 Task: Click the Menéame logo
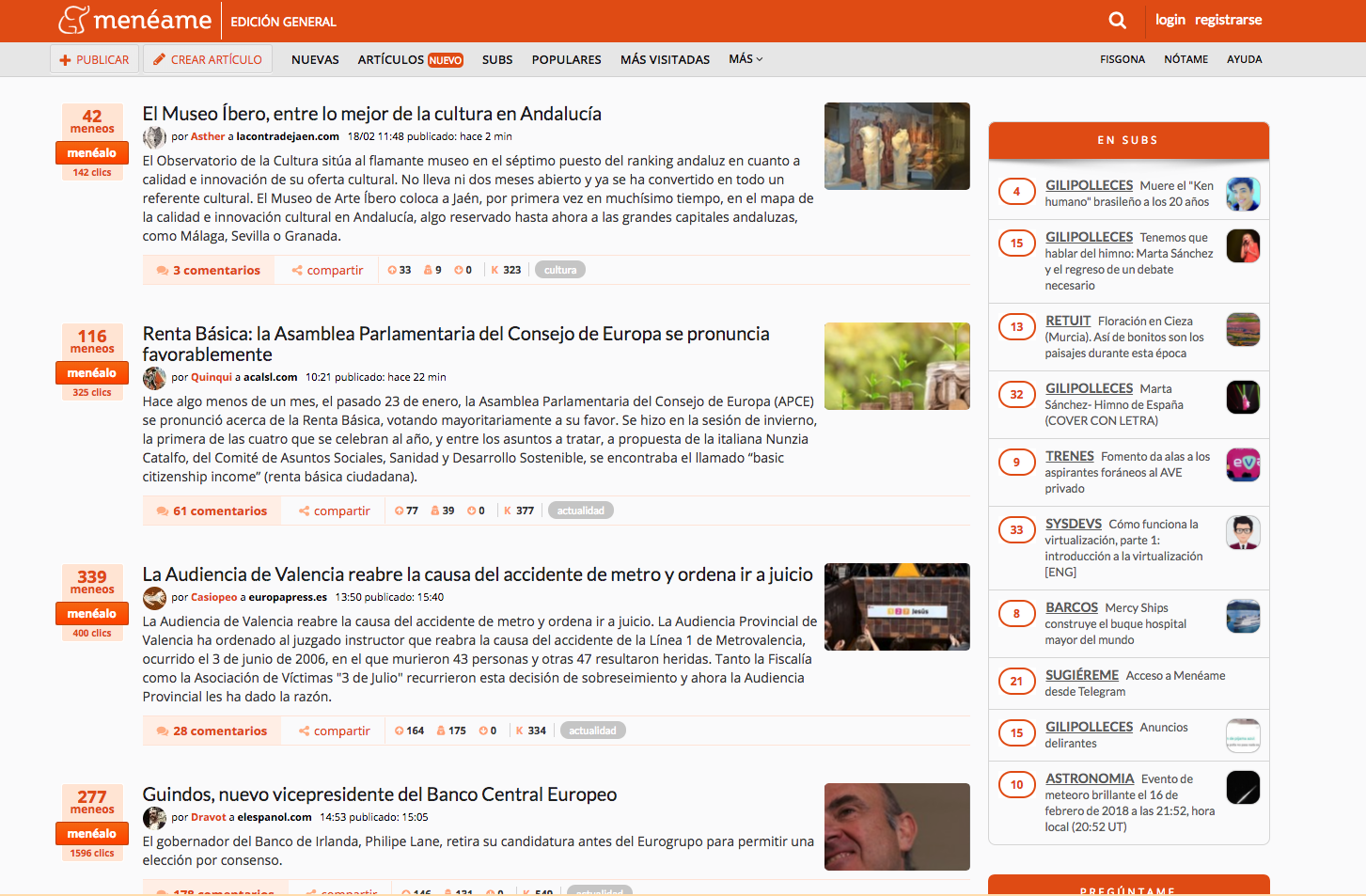click(135, 20)
